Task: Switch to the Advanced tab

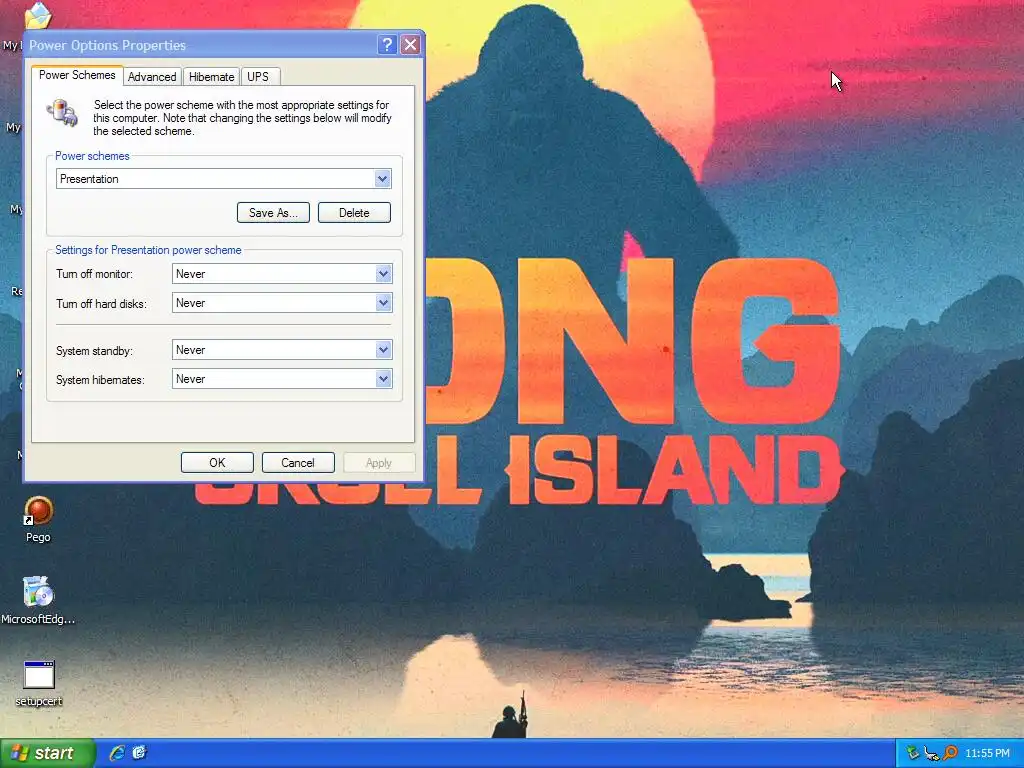Action: [152, 76]
